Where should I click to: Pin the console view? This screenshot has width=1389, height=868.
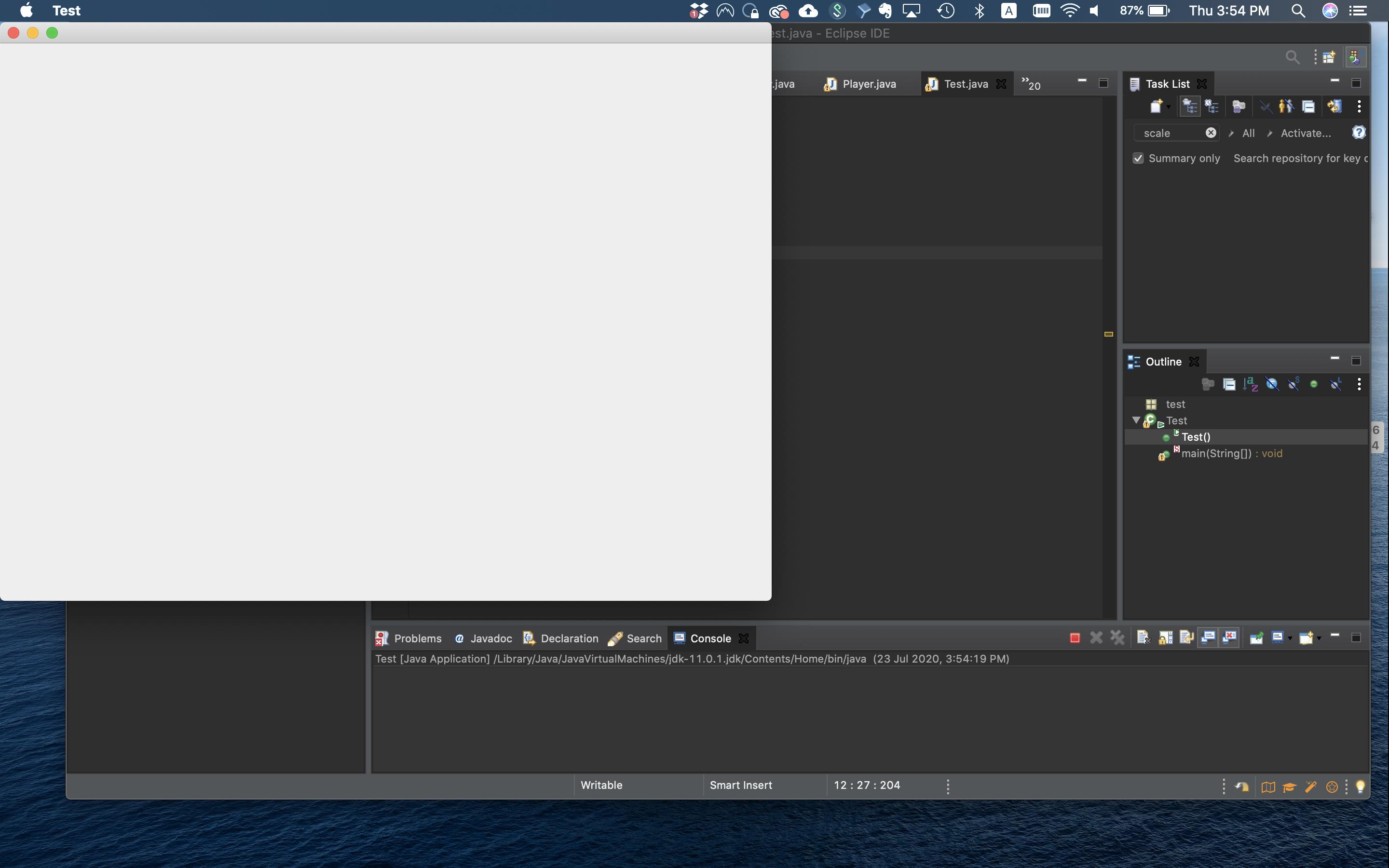1256,638
